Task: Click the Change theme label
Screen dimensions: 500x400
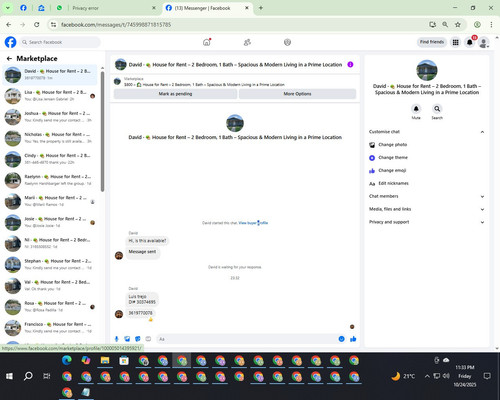Action: (x=393, y=158)
